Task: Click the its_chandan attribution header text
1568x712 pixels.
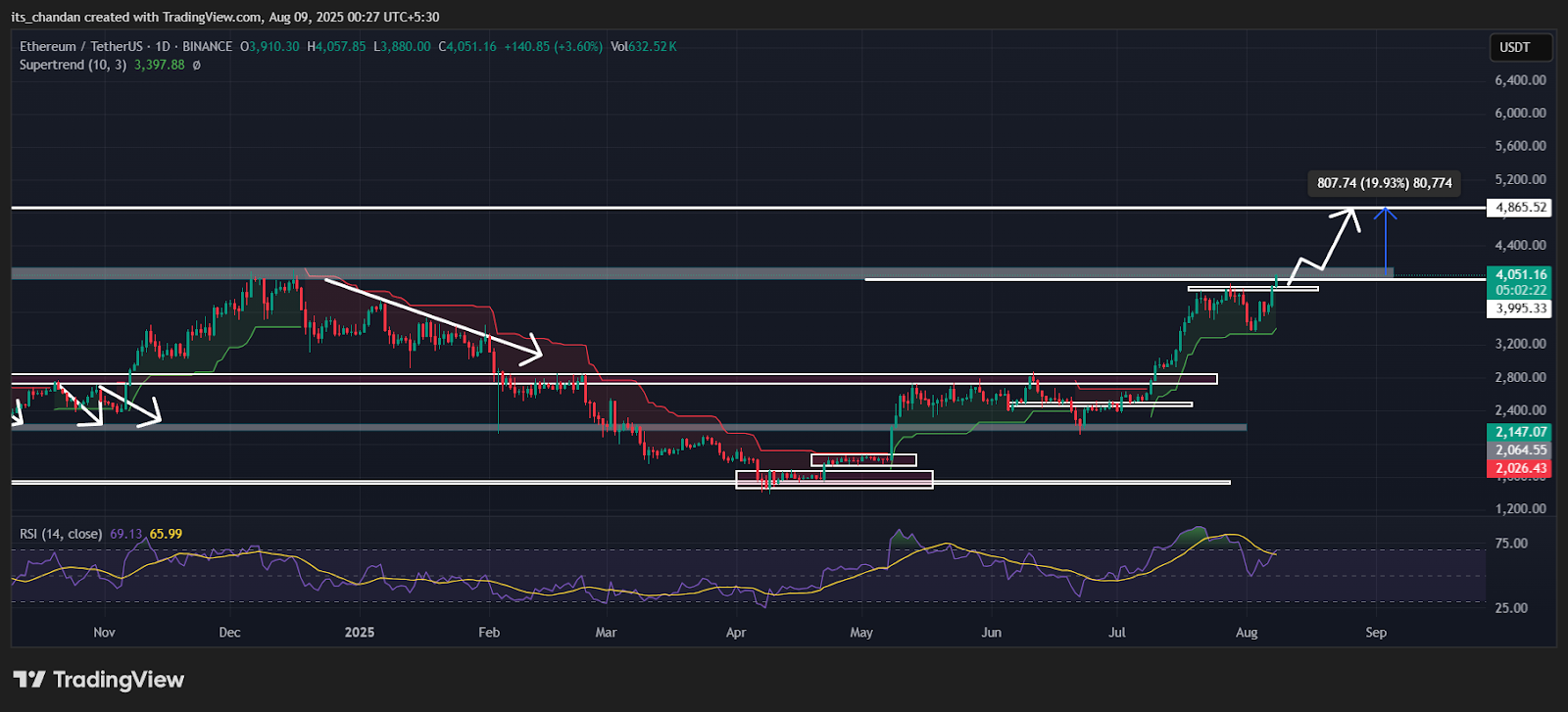Action: (224, 17)
